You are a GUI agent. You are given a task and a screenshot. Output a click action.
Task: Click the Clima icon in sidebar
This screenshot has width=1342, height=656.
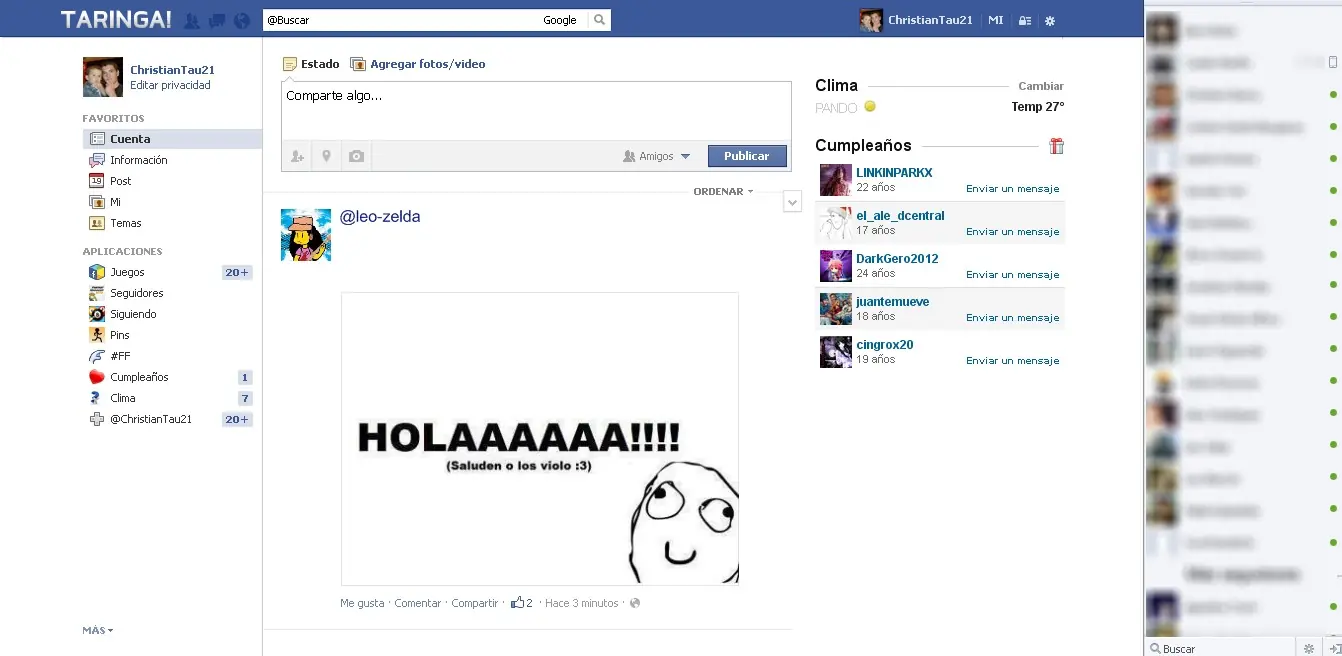click(x=97, y=398)
